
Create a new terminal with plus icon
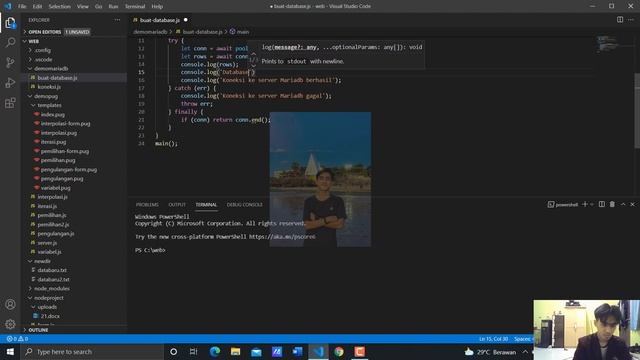point(585,204)
